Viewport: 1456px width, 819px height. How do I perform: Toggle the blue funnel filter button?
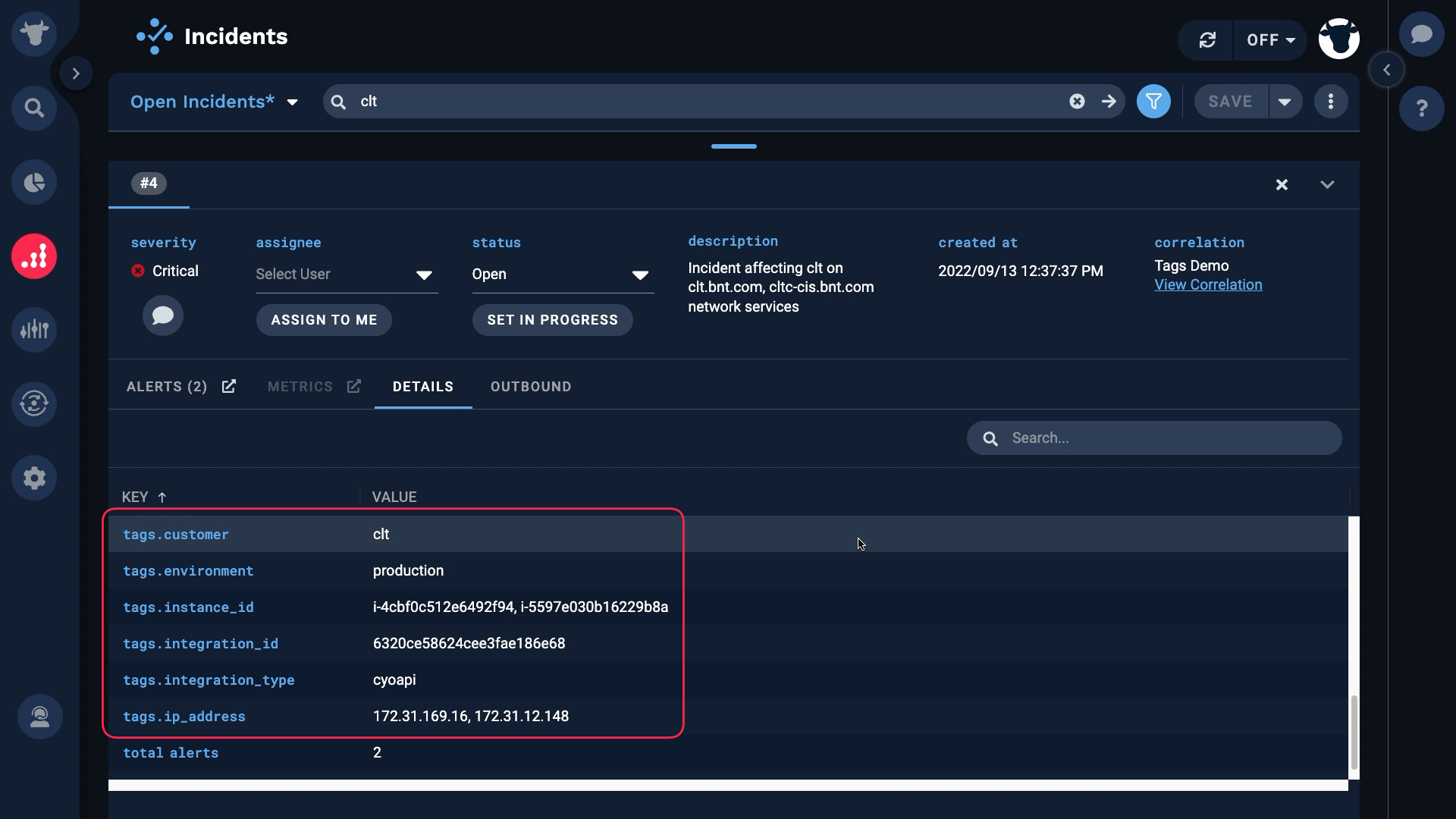tap(1153, 102)
